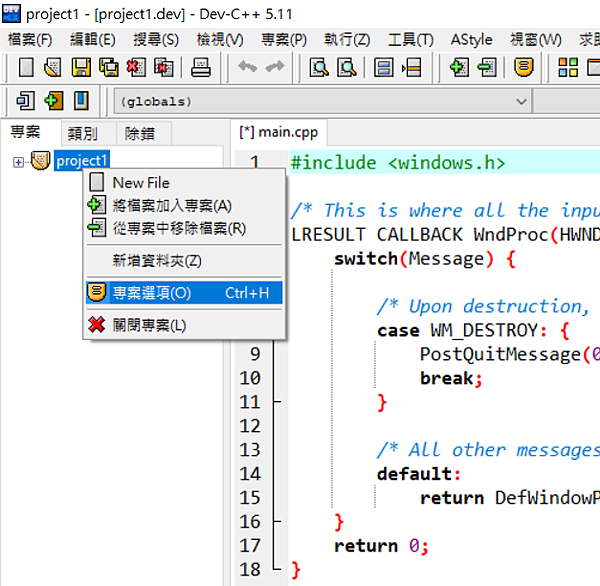Open the (globals) scope dropdown
Image resolution: width=600 pixels, height=586 pixels.
click(521, 102)
